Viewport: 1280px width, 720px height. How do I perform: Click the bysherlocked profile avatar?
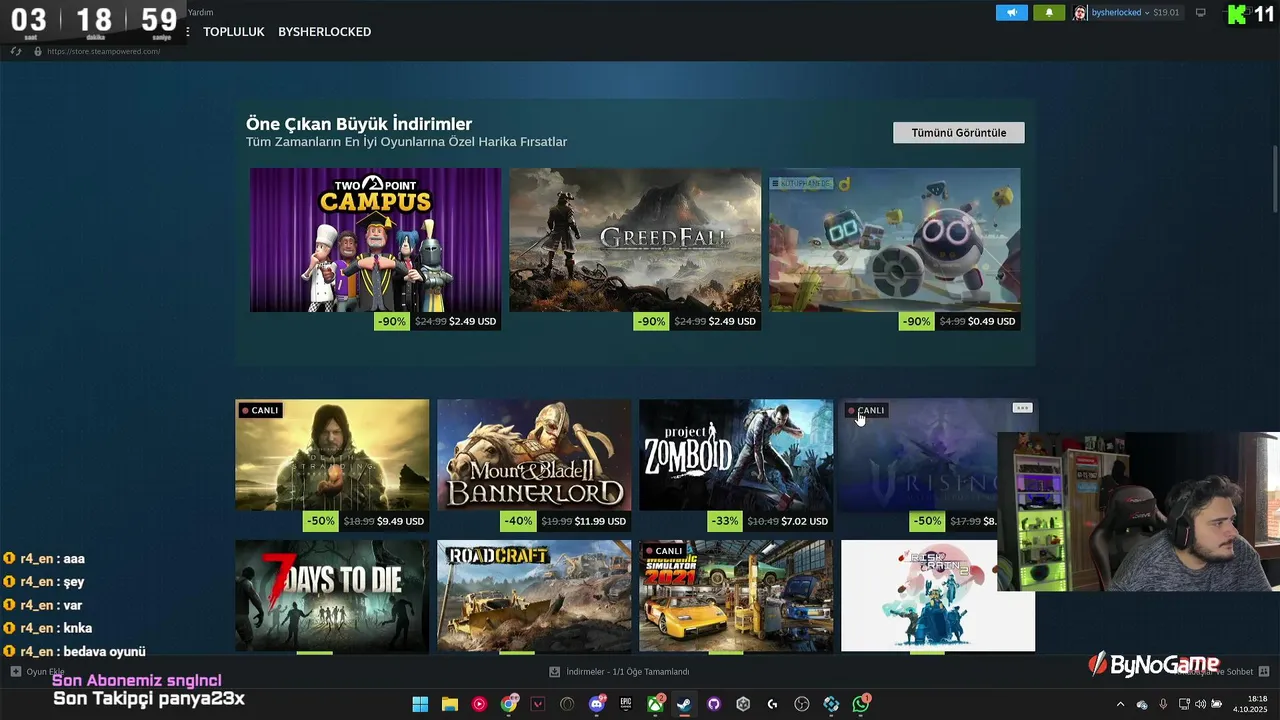point(1080,13)
